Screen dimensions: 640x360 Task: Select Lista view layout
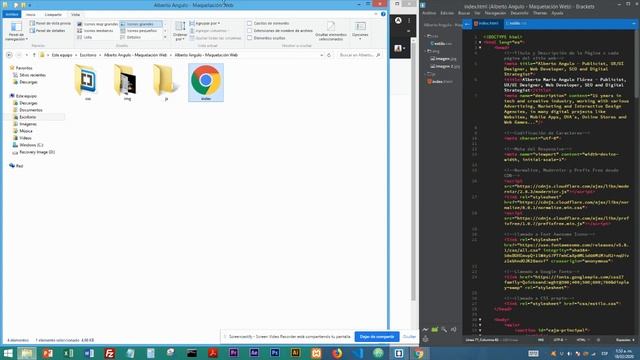tap(85, 37)
